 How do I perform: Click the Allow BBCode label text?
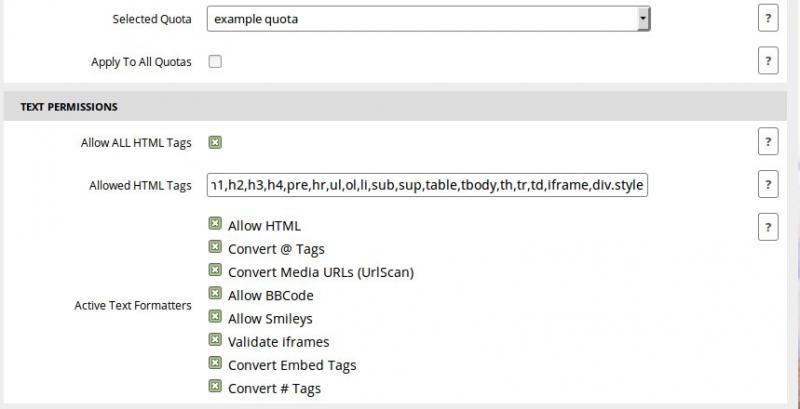pos(270,295)
